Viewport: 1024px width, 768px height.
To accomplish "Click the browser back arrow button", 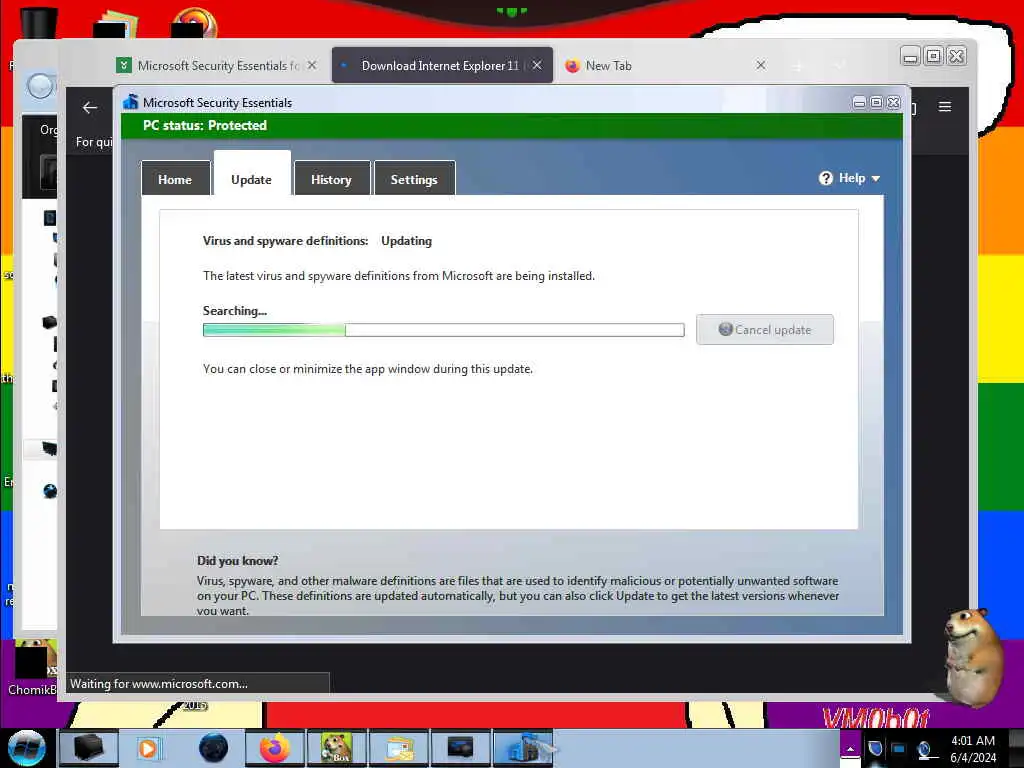I will pos(89,108).
